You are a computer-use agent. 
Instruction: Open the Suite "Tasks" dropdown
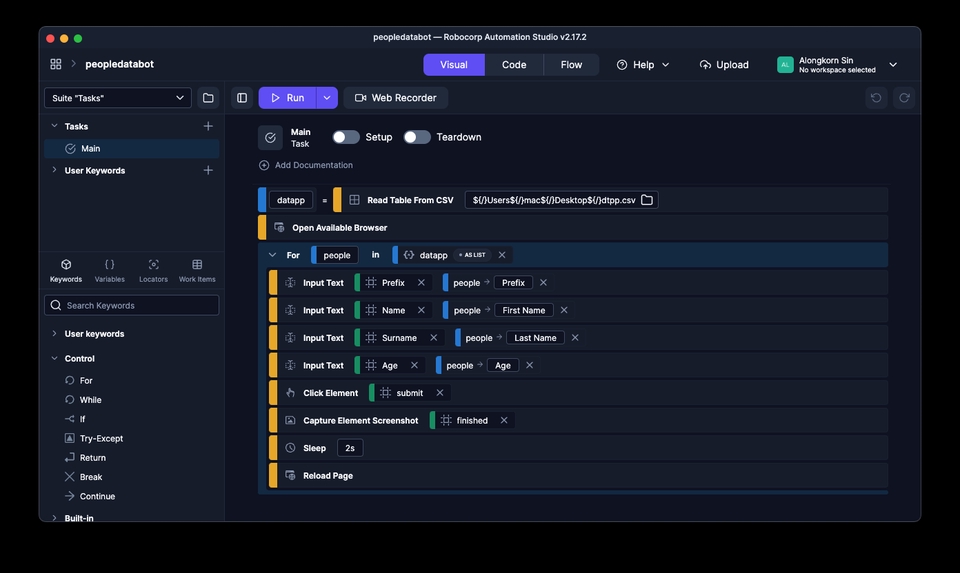coord(118,98)
